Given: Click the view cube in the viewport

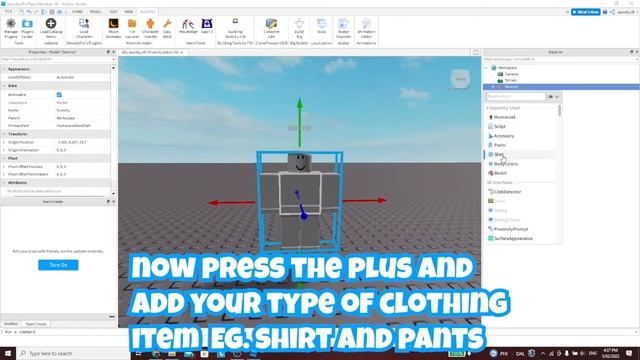Looking at the screenshot, I should click(460, 79).
